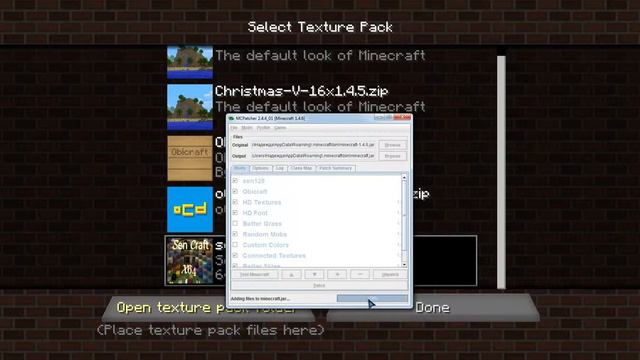The height and width of the screenshot is (360, 640).
Task: Click the mod list scroll up arrow
Action: tap(404, 178)
